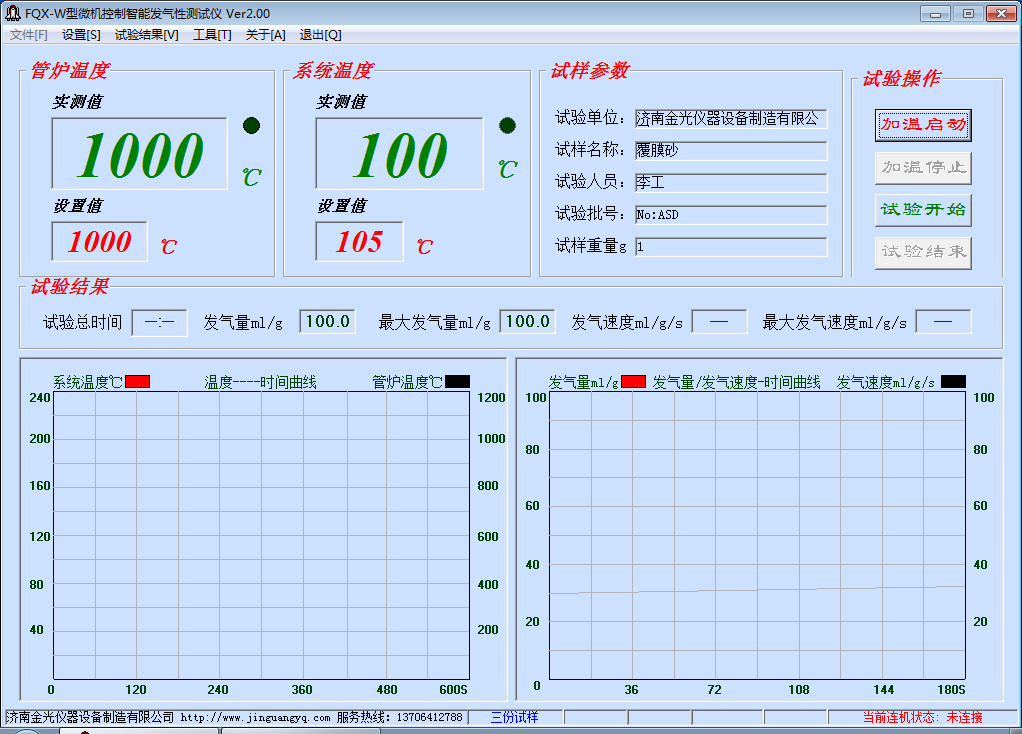Viewport: 1022px width, 734px height.
Task: Open the 试验结果[V] menu
Action: point(146,34)
